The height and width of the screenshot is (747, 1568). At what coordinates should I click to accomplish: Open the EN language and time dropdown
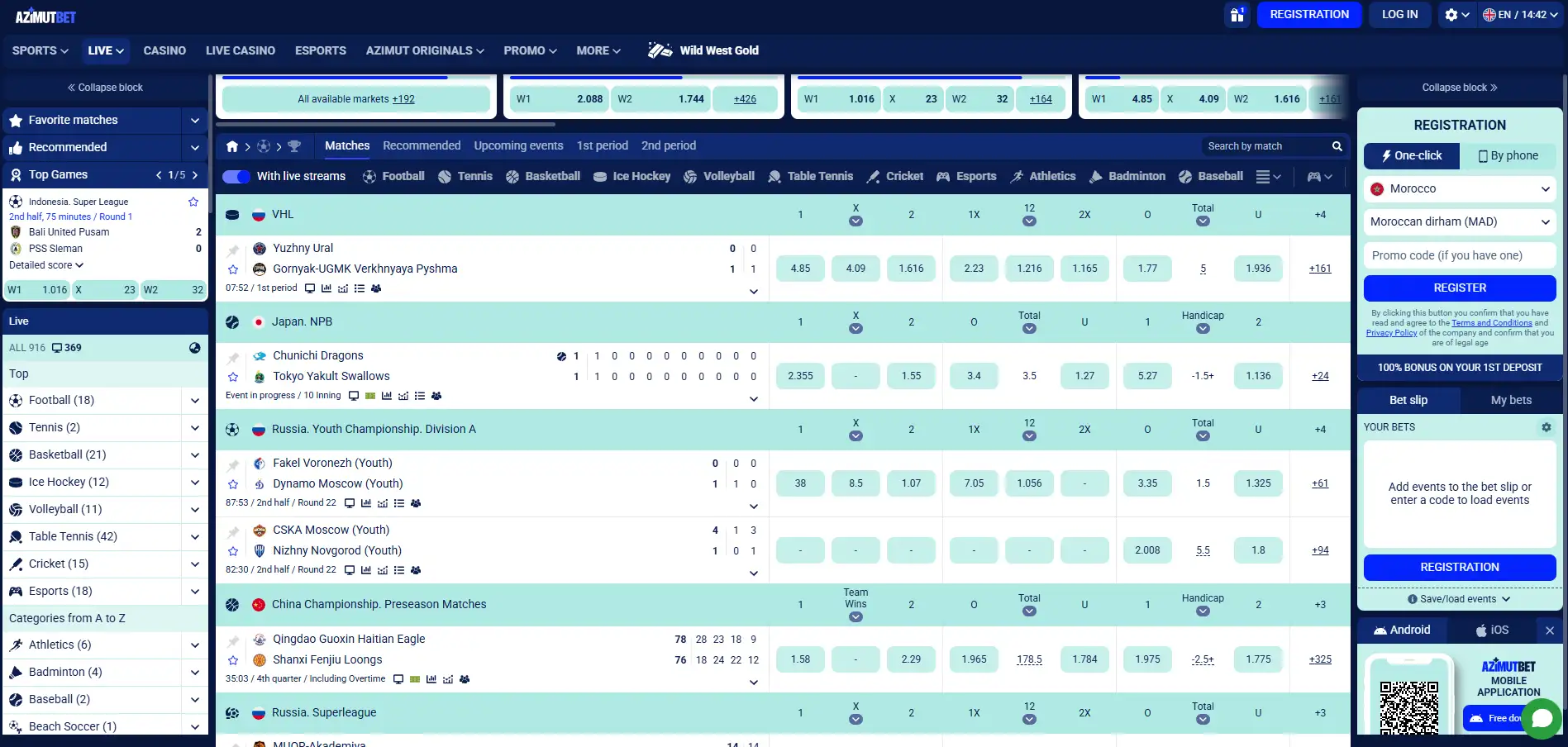(x=1521, y=15)
